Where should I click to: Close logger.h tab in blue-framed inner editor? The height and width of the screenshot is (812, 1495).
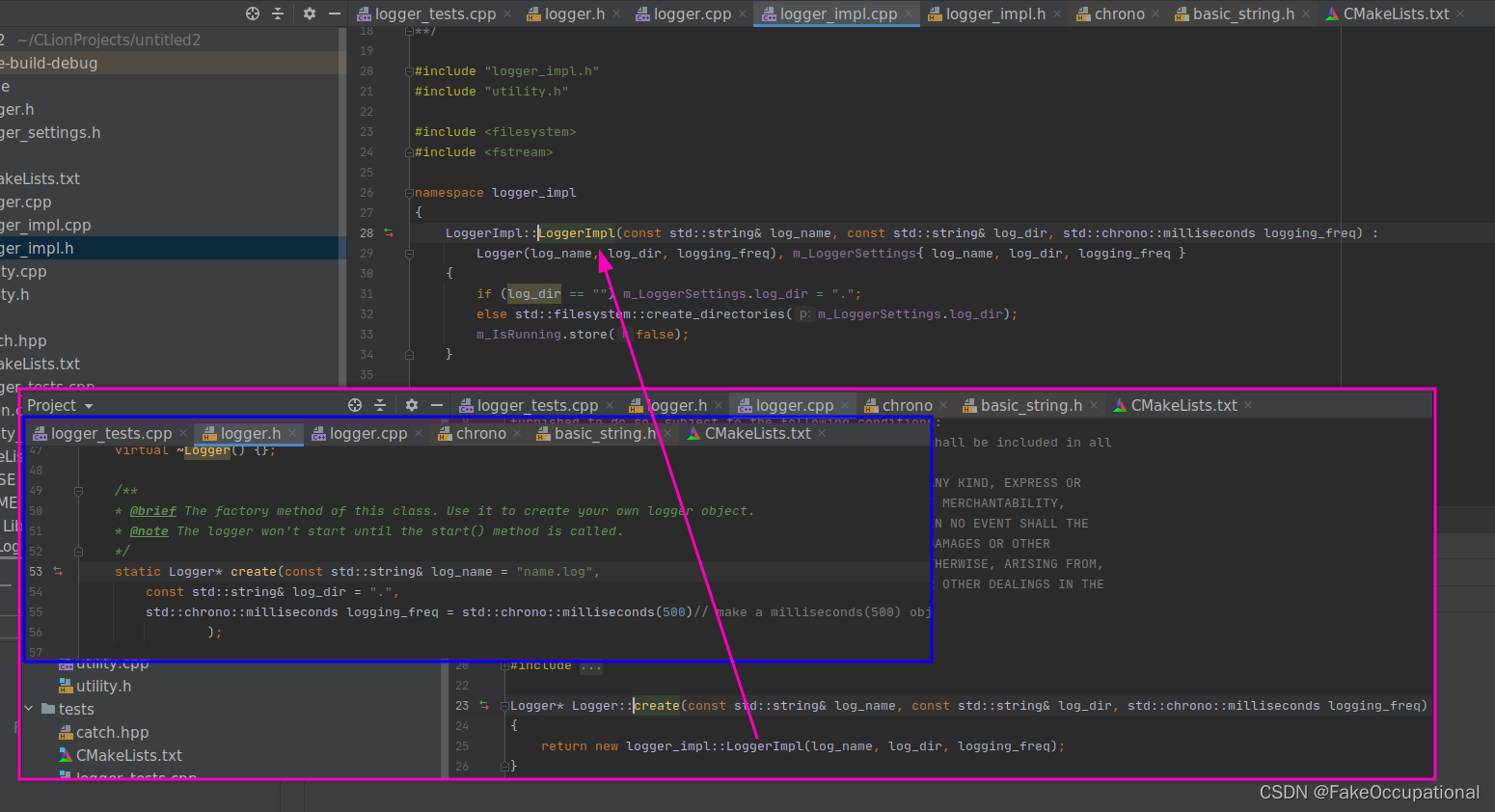(292, 433)
